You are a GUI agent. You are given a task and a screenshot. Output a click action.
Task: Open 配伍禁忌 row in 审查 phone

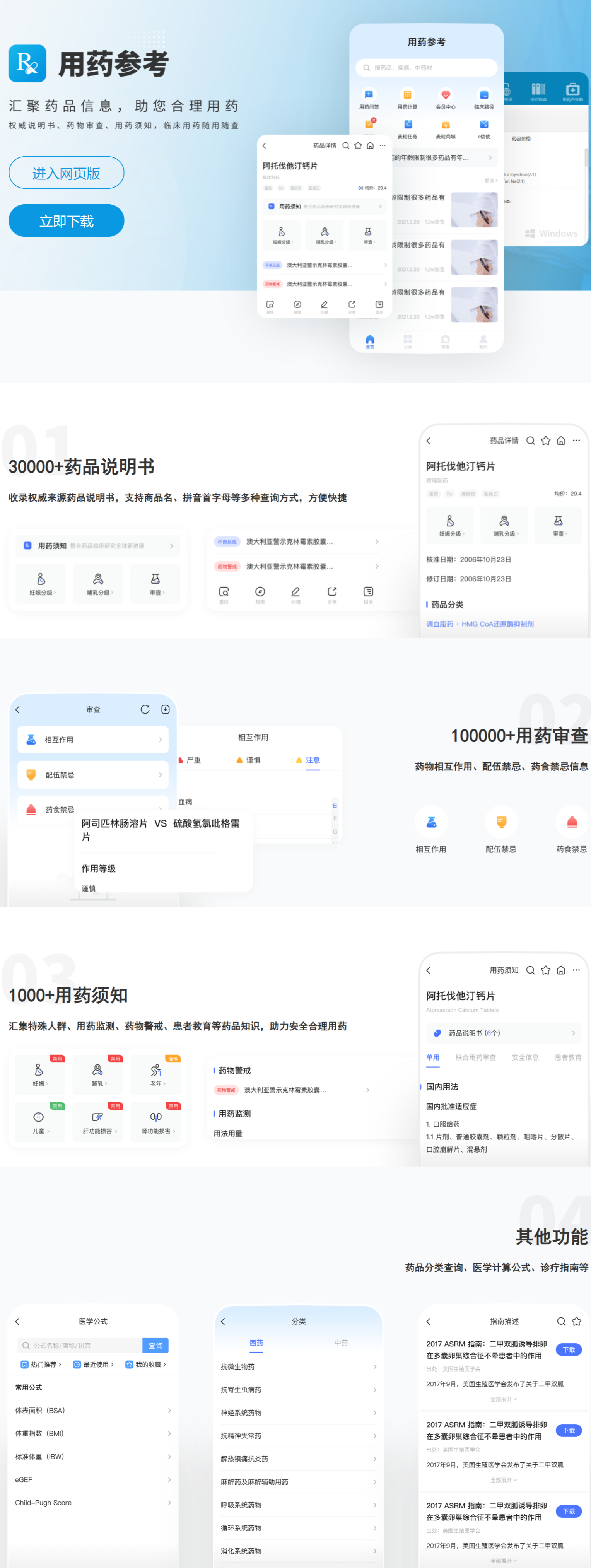coord(93,775)
